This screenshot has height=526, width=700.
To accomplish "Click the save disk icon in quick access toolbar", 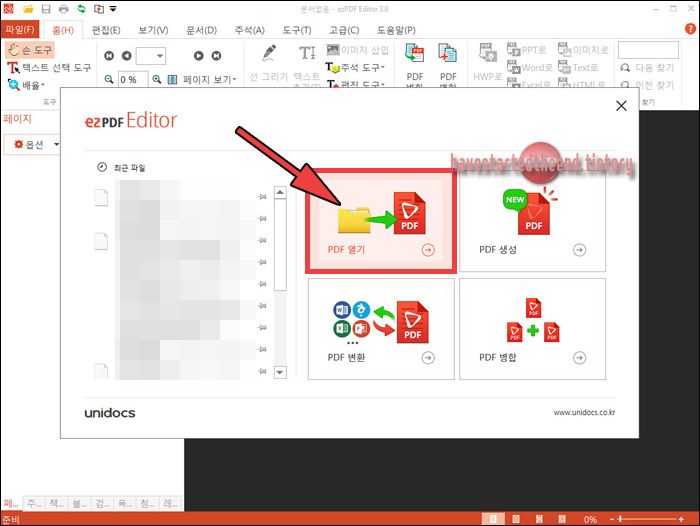I will point(46,8).
